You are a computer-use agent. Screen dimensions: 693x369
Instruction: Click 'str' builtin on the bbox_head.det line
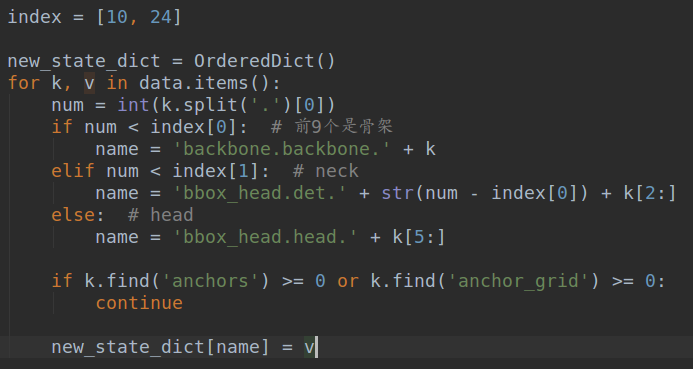point(398,193)
